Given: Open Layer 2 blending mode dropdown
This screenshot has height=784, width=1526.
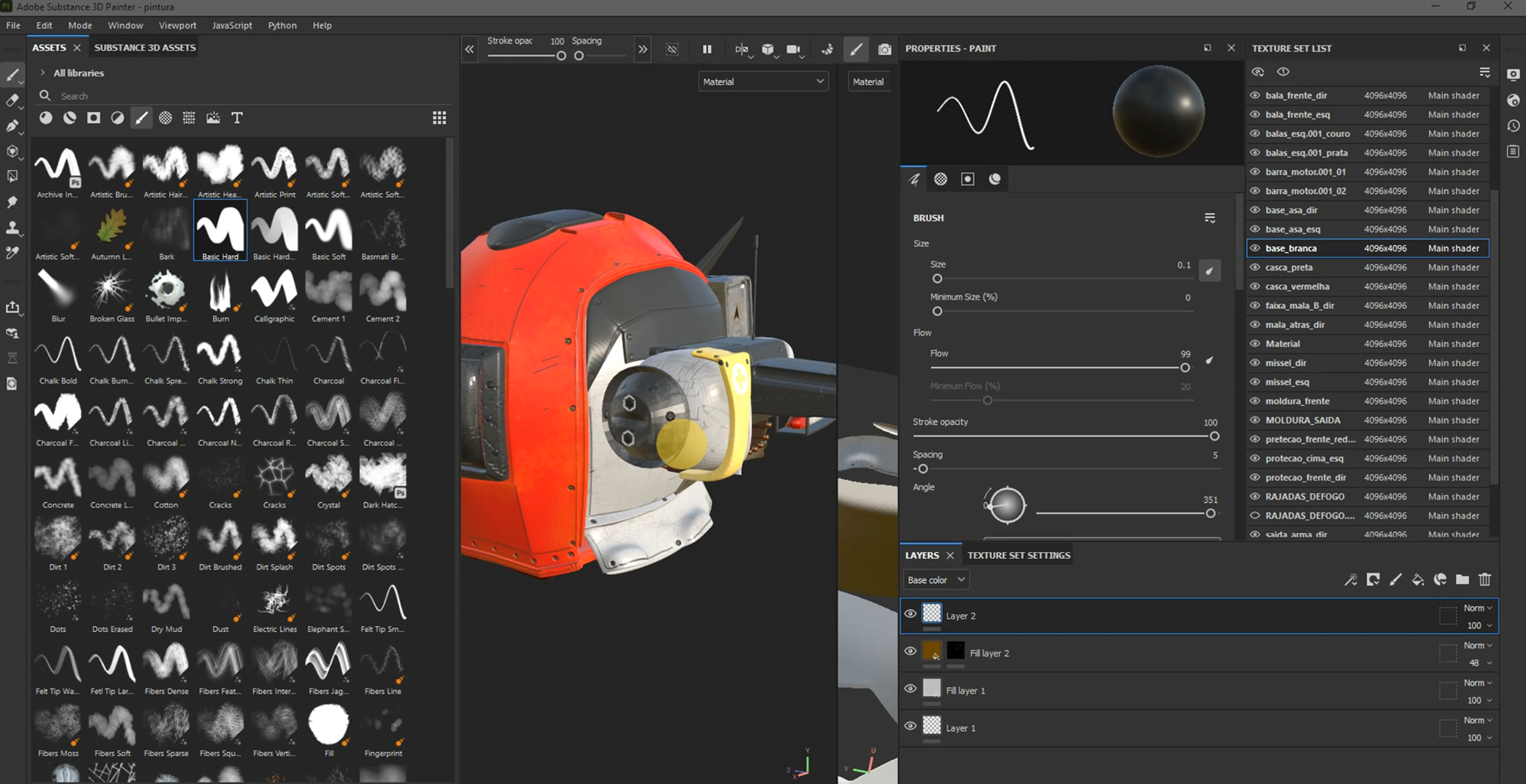Looking at the screenshot, I should point(1478,608).
